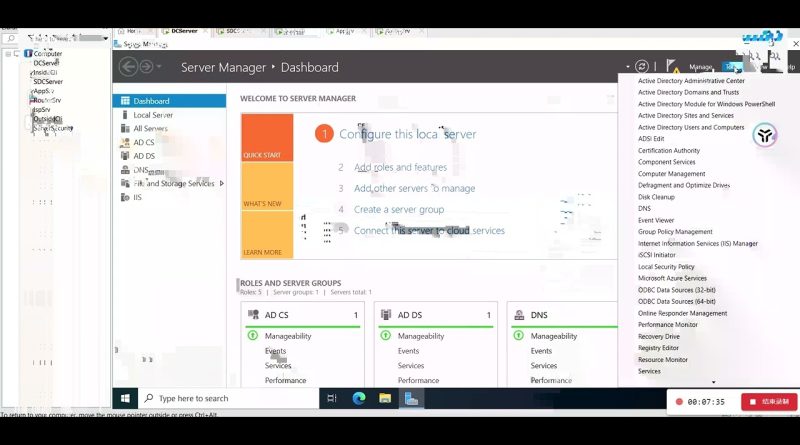The height and width of the screenshot is (445, 800).
Task: Click the AD CS tile icon
Action: tap(253, 315)
